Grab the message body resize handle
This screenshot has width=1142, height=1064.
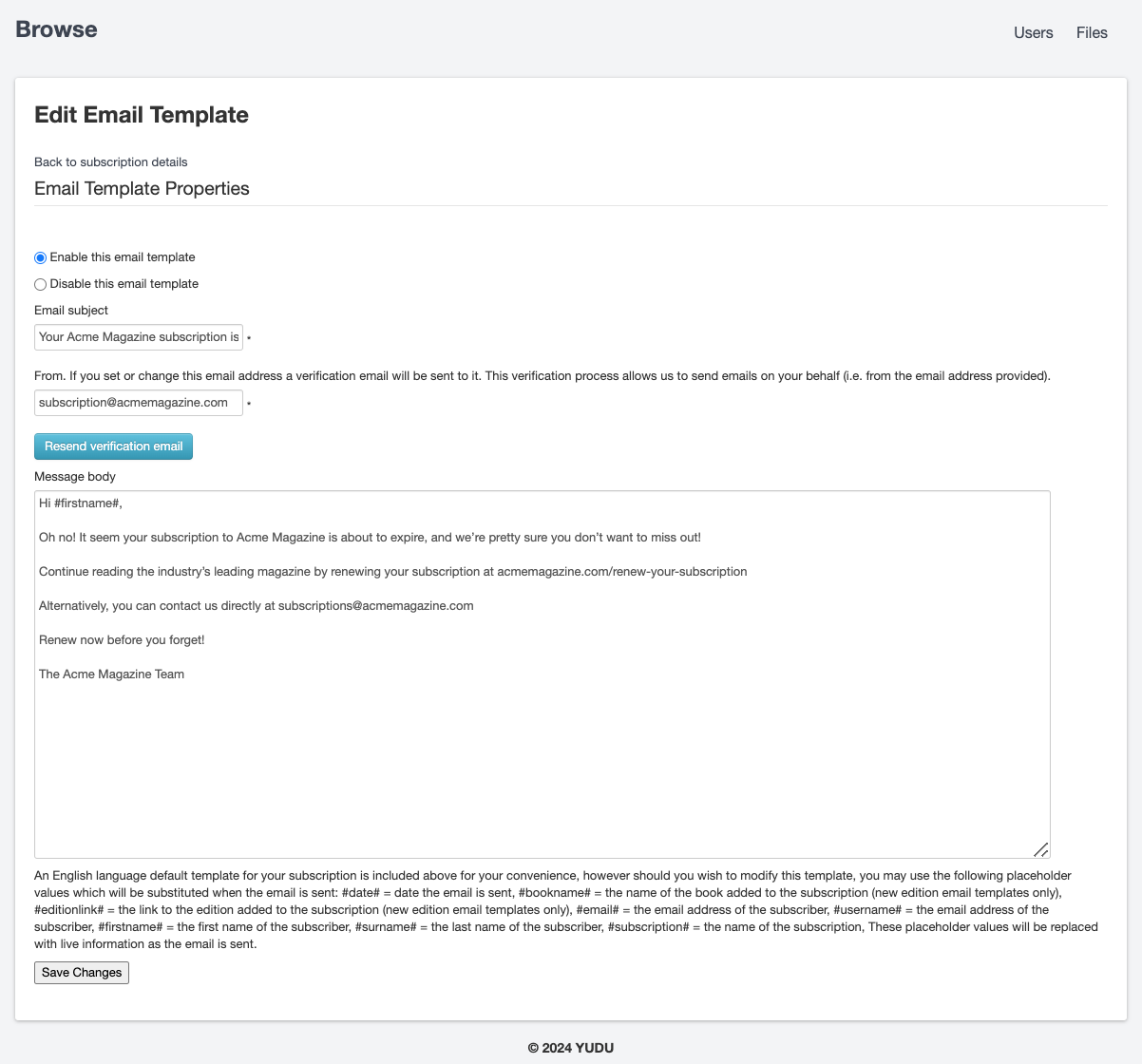pyautogui.click(x=1040, y=849)
